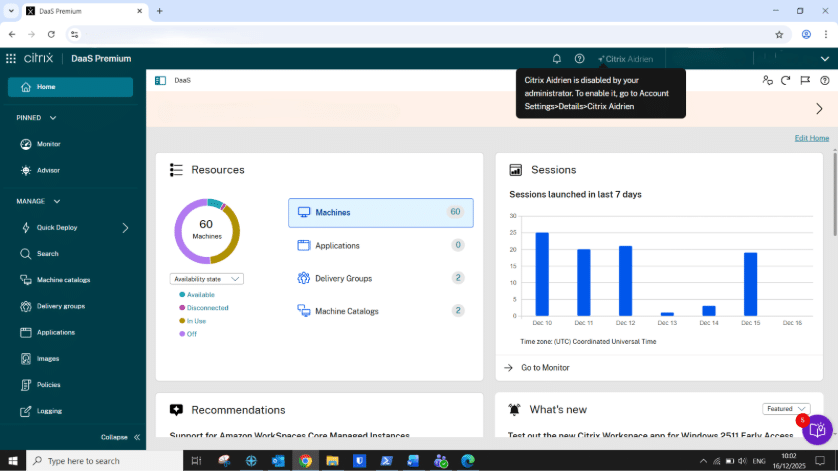The image size is (838, 471).
Task: Expand the Quick Deploy submenu arrow
Action: point(125,228)
